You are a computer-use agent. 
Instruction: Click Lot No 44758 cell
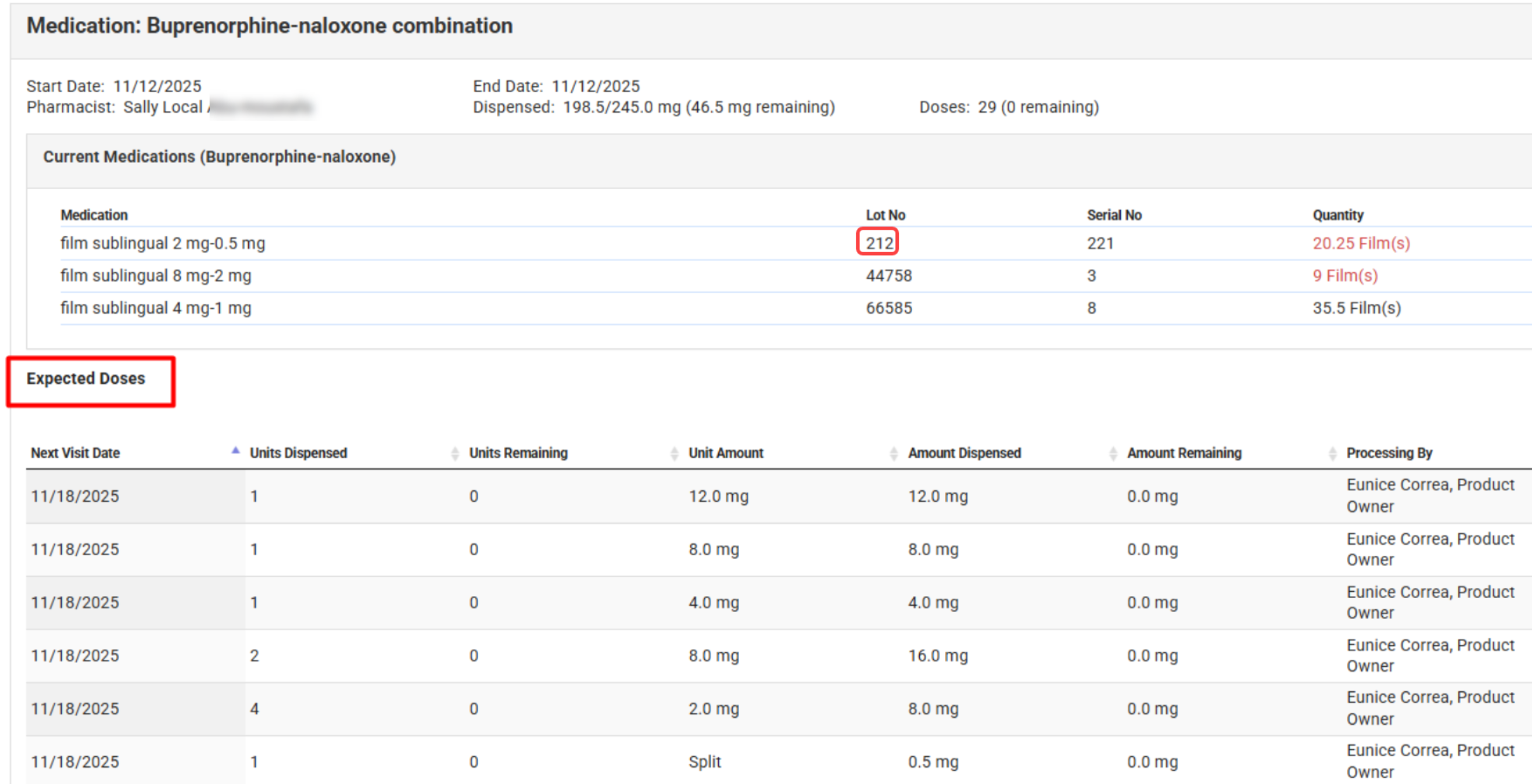click(x=888, y=276)
